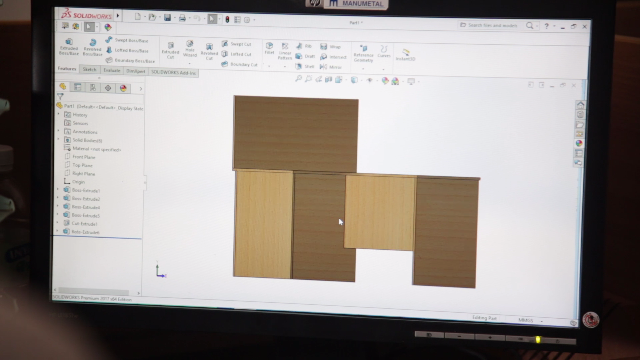Expand the Solid Bodies folder
642x361 pixels.
tap(59, 140)
